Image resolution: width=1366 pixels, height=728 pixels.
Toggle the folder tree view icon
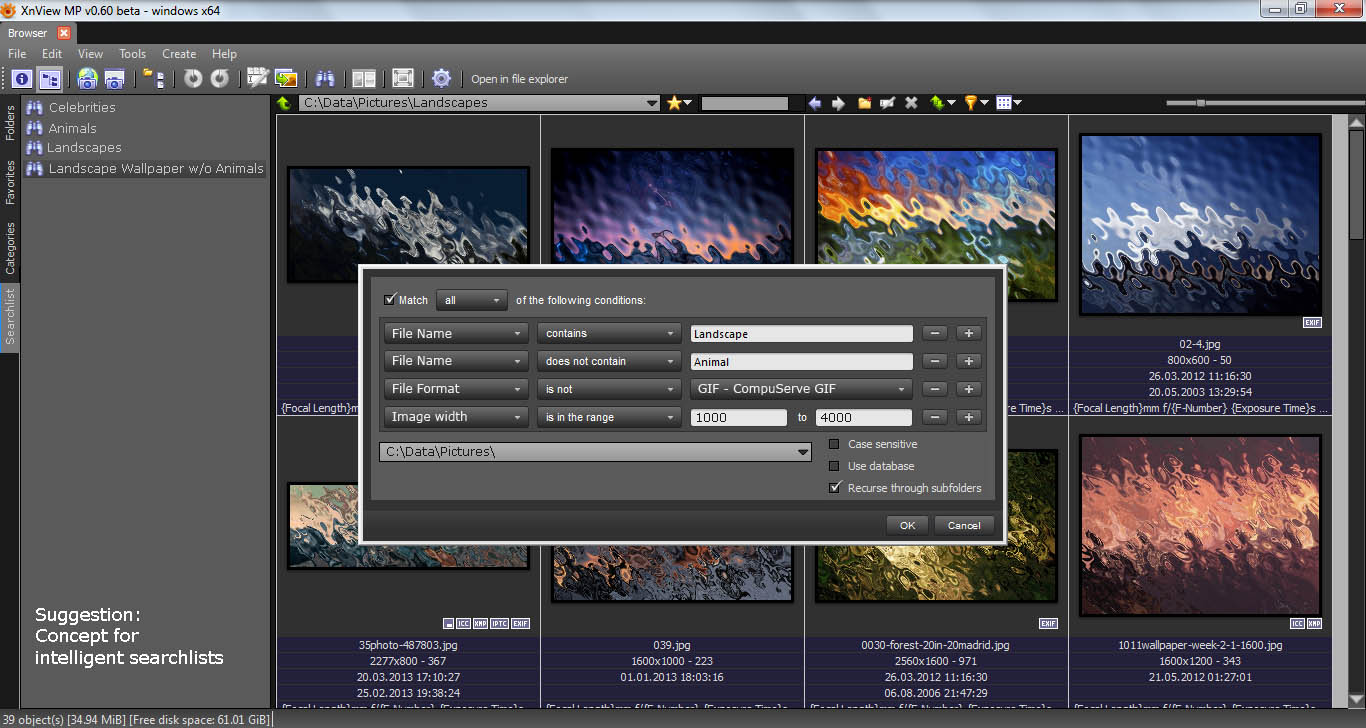[x=50, y=79]
